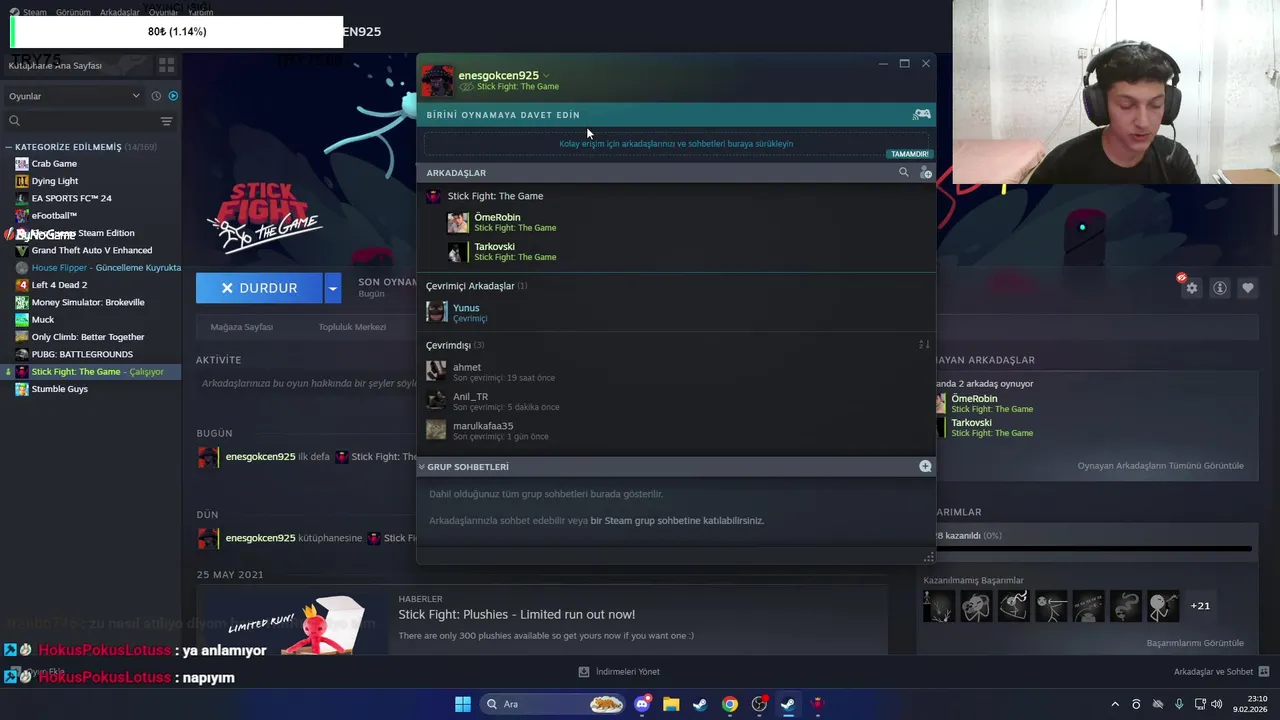
Task: Open the Oyunlar collection dropdown
Action: [74, 96]
